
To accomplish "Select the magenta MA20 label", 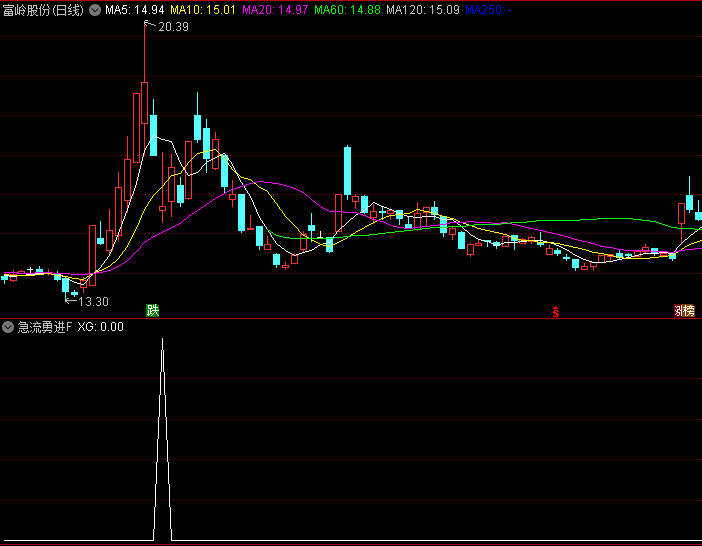I will (275, 10).
